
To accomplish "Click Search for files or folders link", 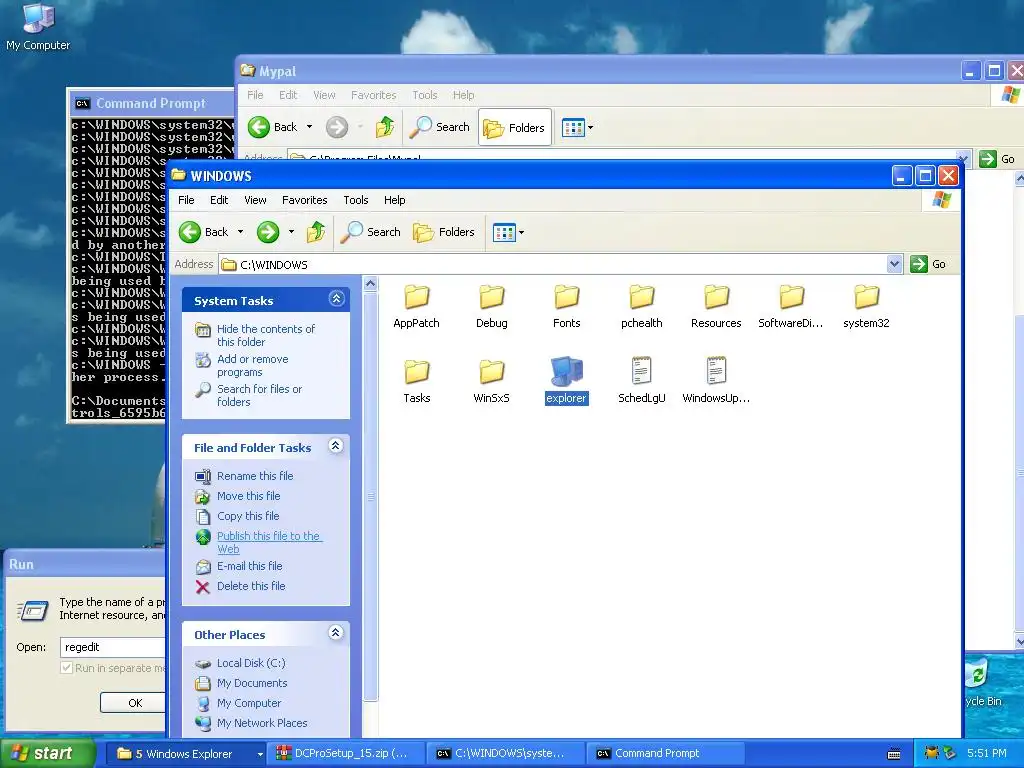I will click(x=259, y=395).
